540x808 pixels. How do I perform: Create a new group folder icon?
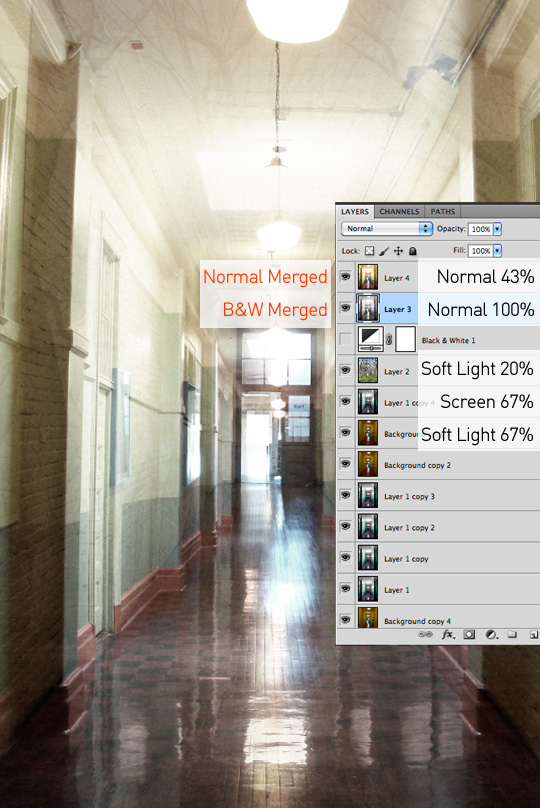(x=512, y=634)
